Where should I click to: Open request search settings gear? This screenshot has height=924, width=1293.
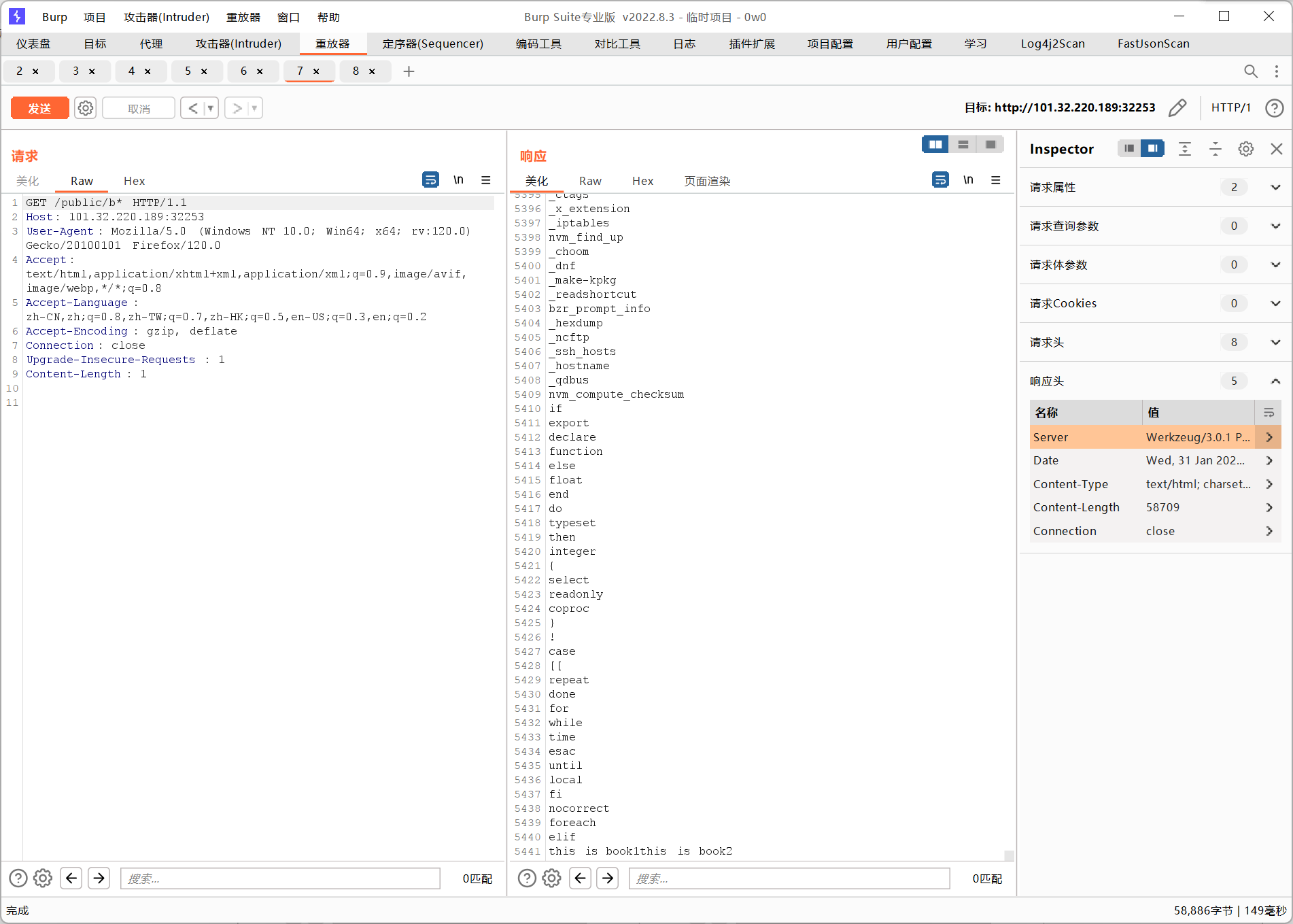pos(43,878)
